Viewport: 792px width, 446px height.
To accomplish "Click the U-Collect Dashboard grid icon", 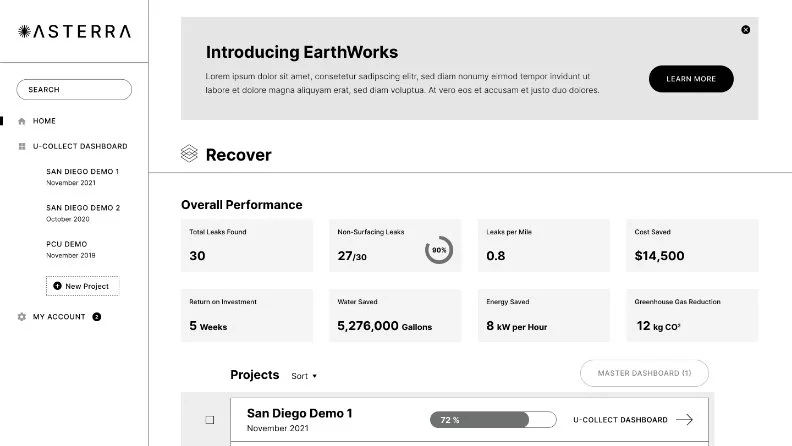I will pos(22,146).
